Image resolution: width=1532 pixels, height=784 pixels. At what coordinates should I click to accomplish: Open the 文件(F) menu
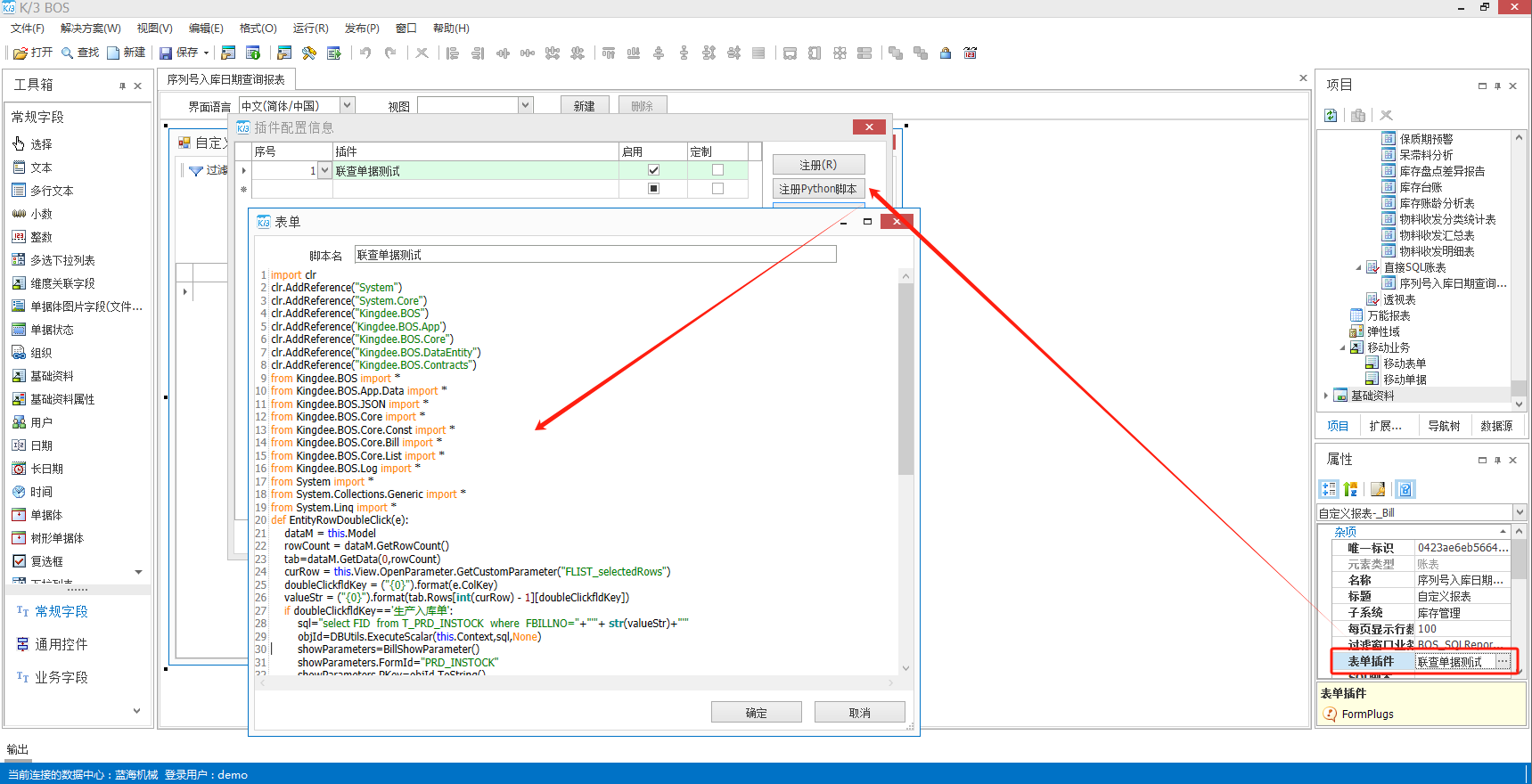click(x=28, y=29)
